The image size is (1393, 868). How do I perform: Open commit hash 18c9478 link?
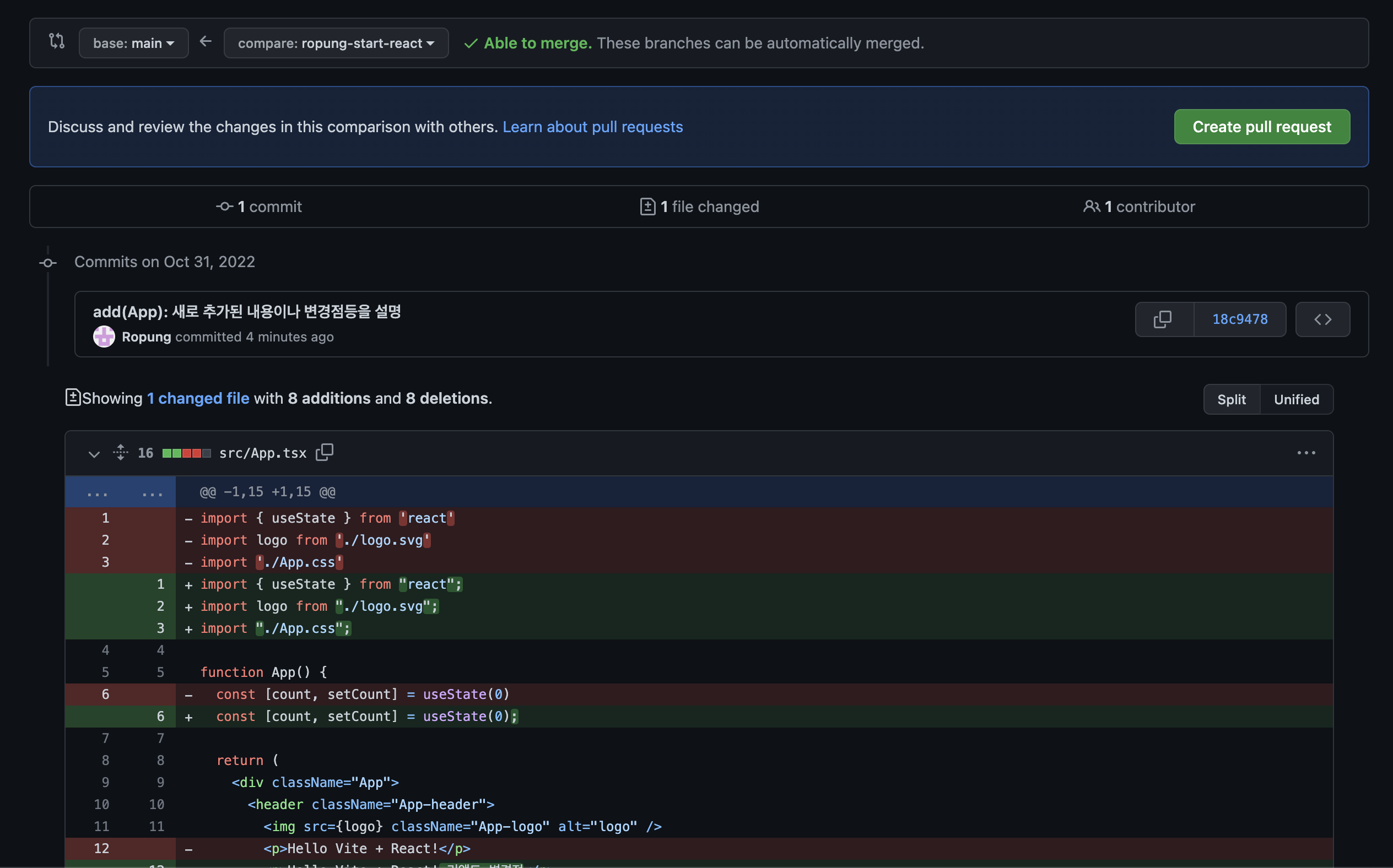[1240, 319]
